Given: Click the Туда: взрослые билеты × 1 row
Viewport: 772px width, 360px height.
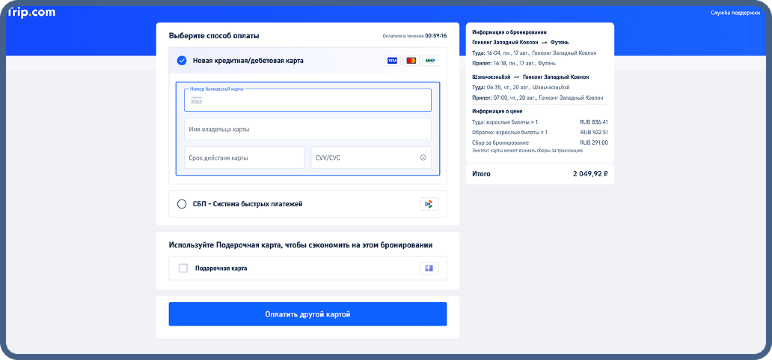Looking at the screenshot, I should click(540, 122).
